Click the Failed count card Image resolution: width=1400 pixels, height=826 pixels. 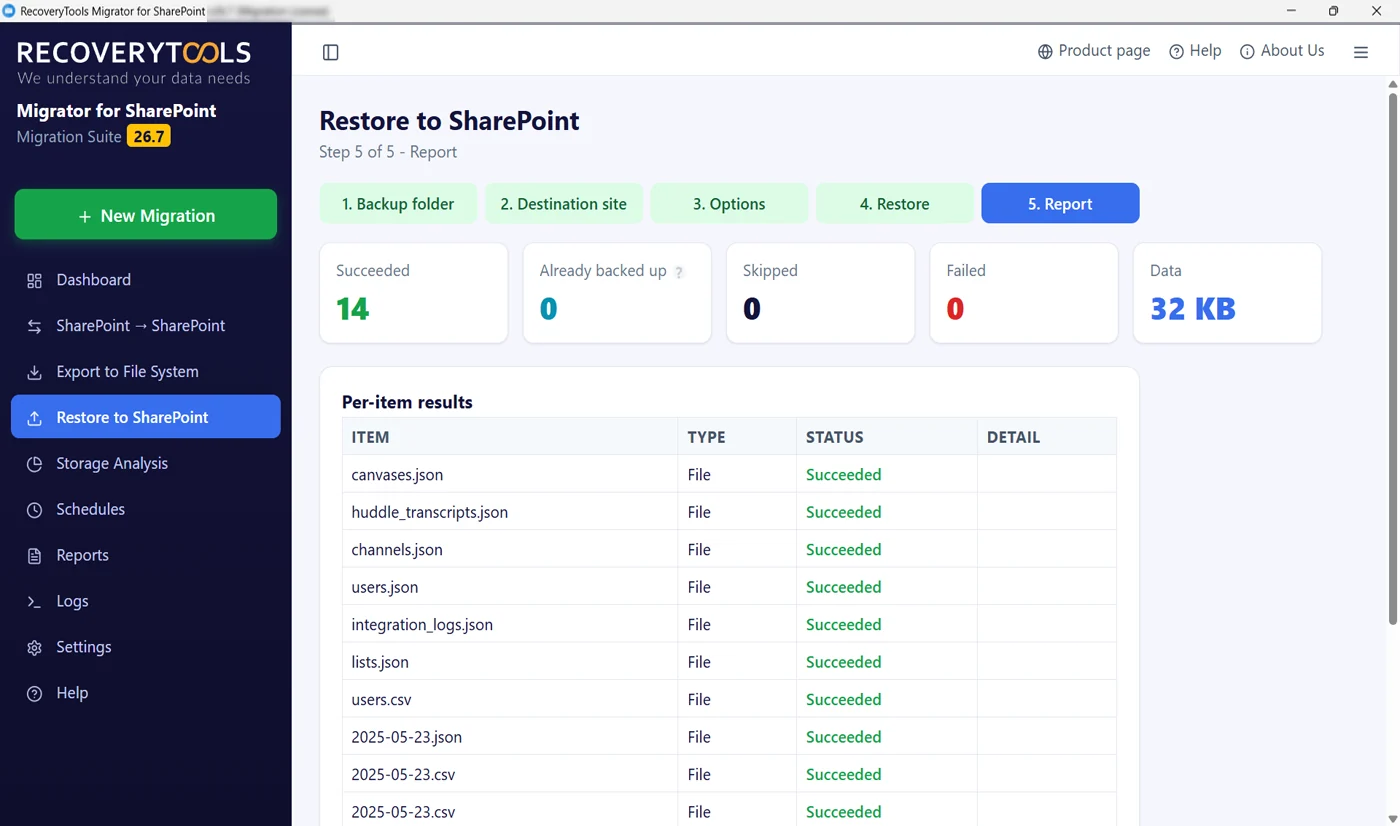[1024, 293]
